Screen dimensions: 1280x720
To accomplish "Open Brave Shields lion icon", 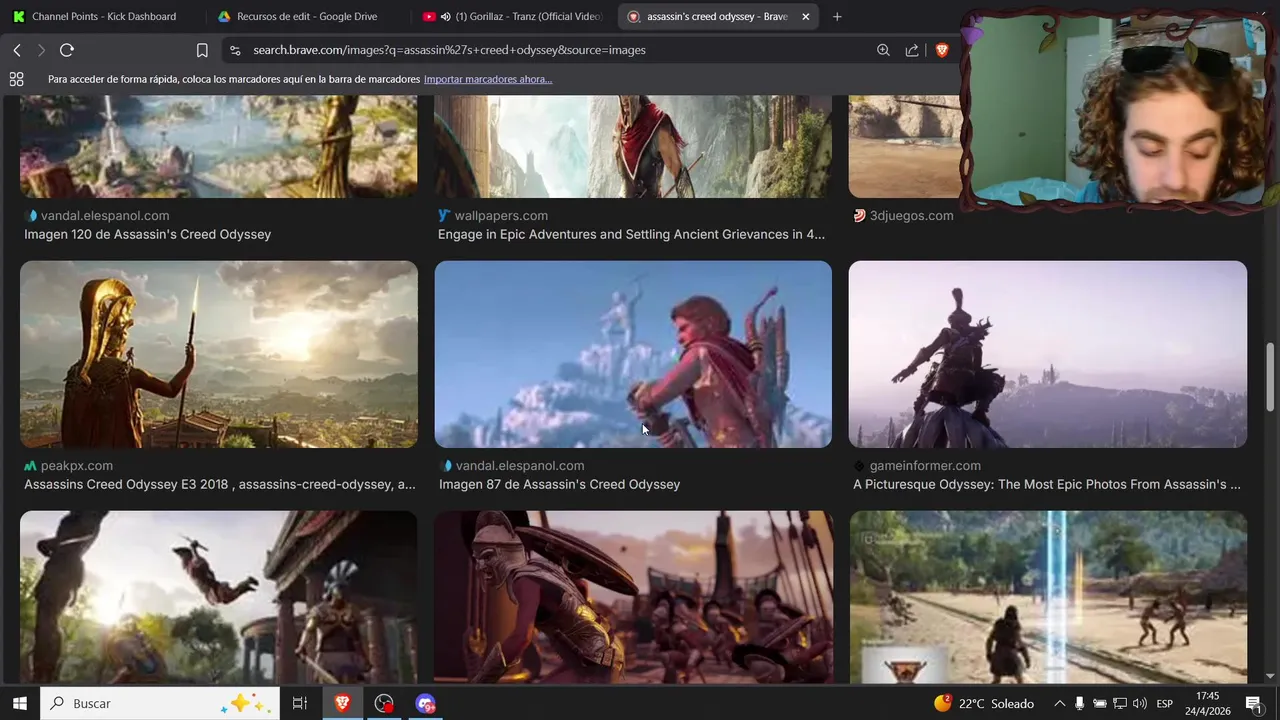I will [x=941, y=50].
